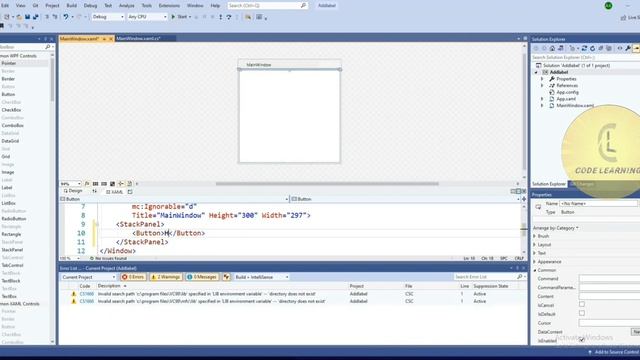Toggle the IsEnabled checkbox
Image resolution: width=640 pixels, height=360 pixels.
582,340
